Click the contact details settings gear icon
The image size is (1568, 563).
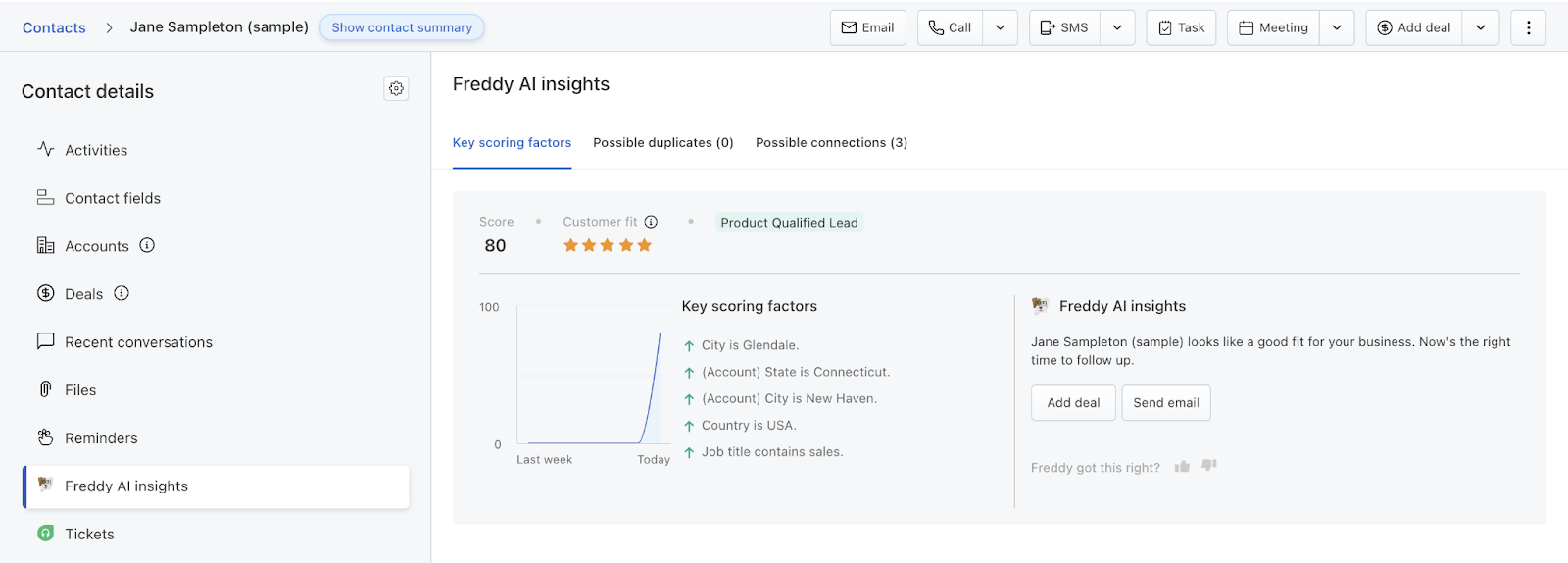[396, 88]
